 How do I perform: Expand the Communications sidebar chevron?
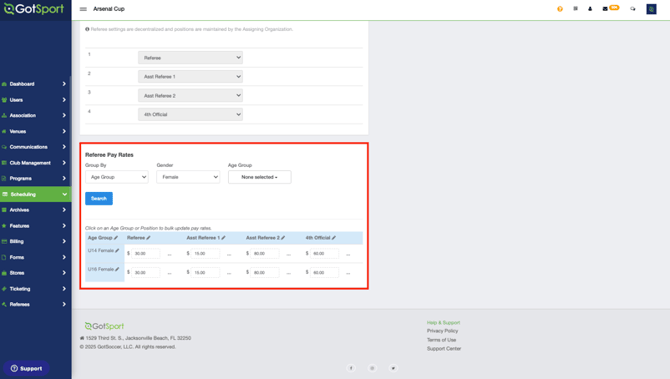64,147
